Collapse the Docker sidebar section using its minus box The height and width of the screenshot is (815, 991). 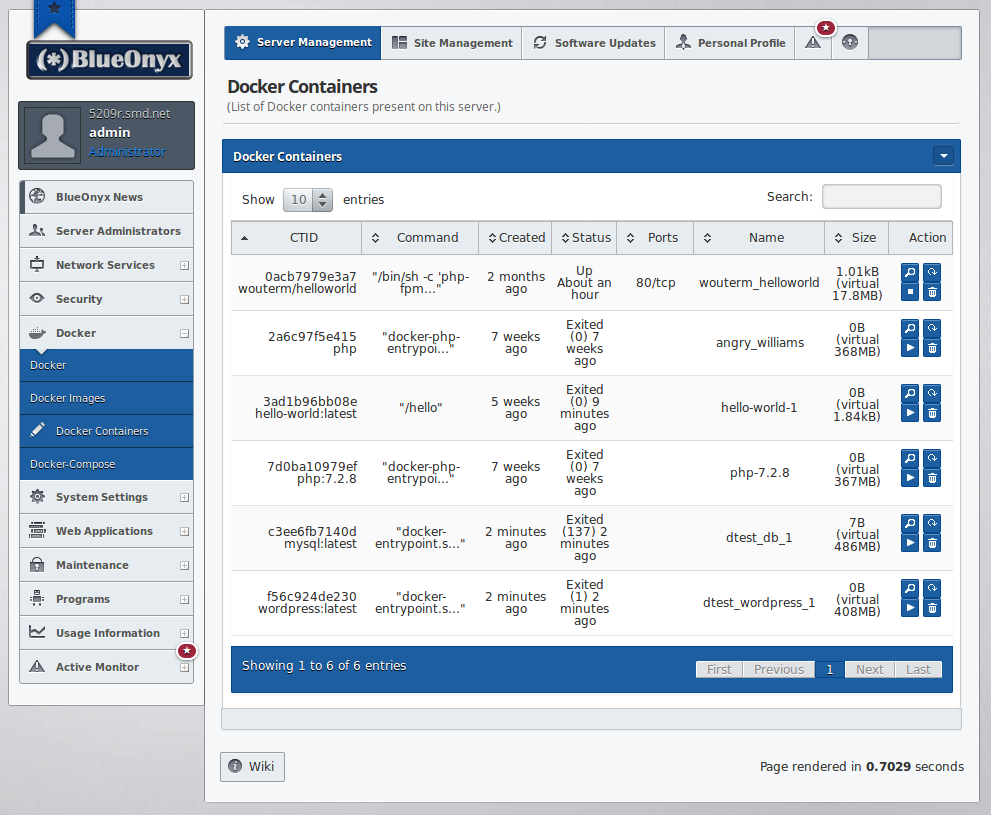click(x=185, y=334)
